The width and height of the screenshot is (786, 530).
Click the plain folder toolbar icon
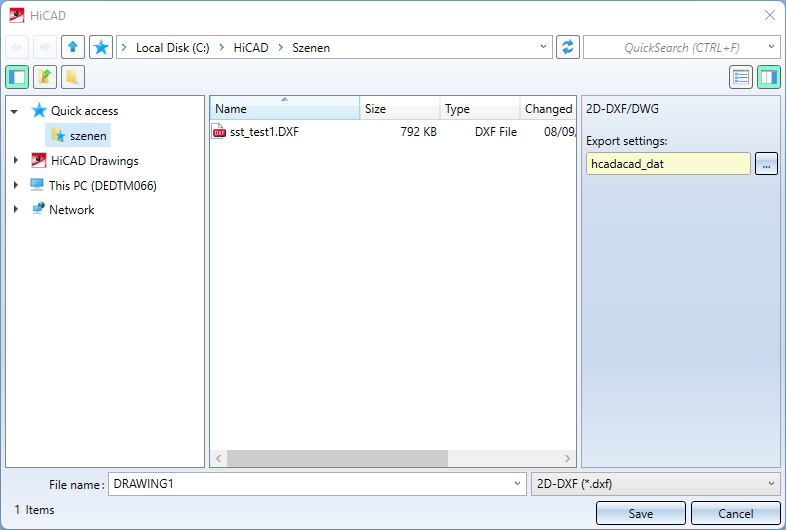coord(73,77)
